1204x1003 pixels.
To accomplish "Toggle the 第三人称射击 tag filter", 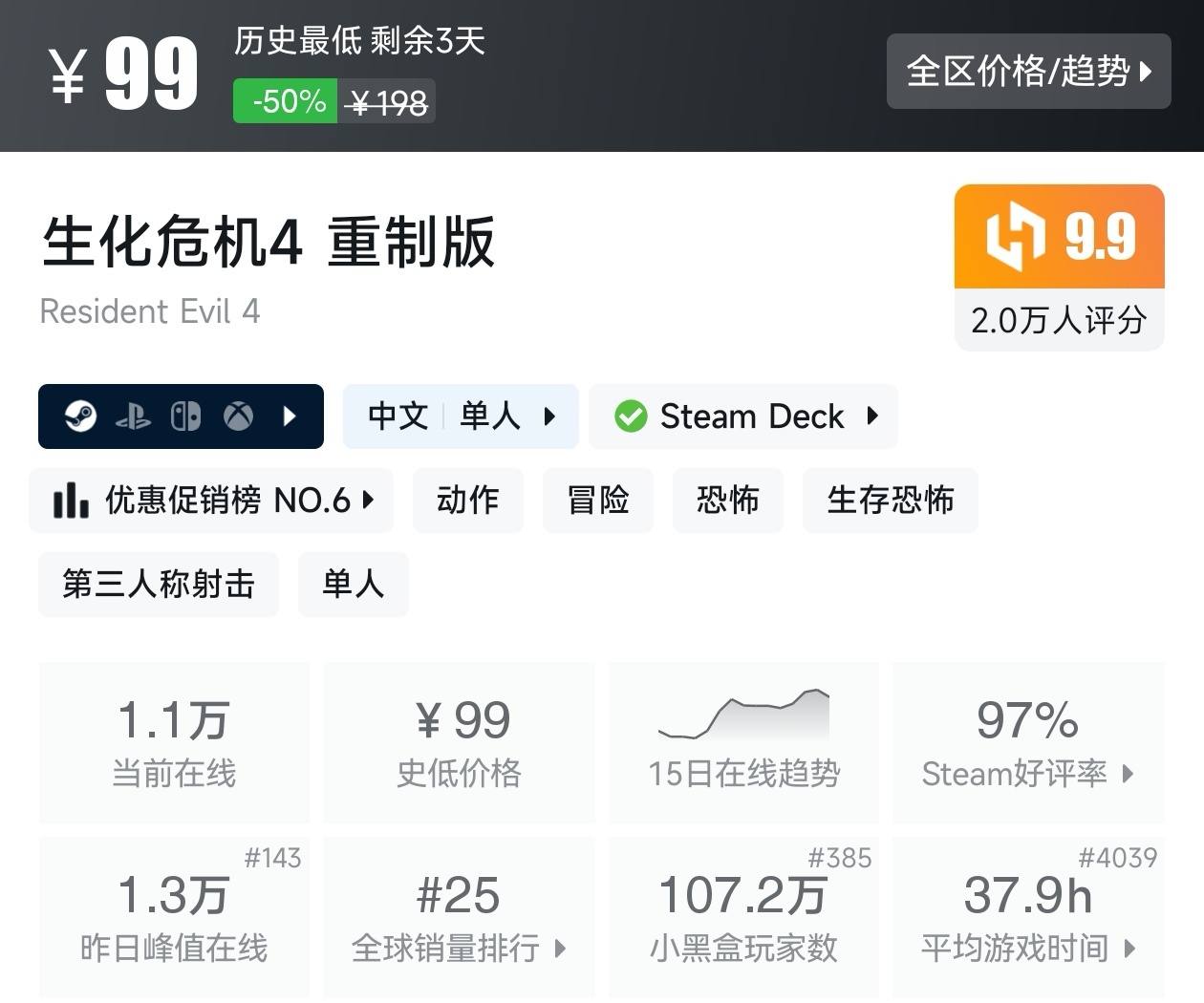I will point(158,584).
